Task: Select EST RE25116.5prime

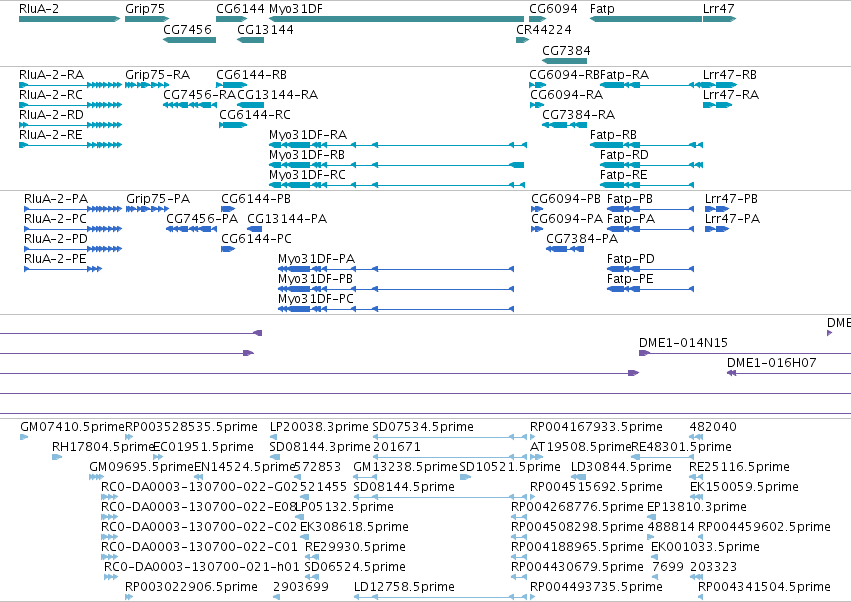Action: click(x=696, y=477)
